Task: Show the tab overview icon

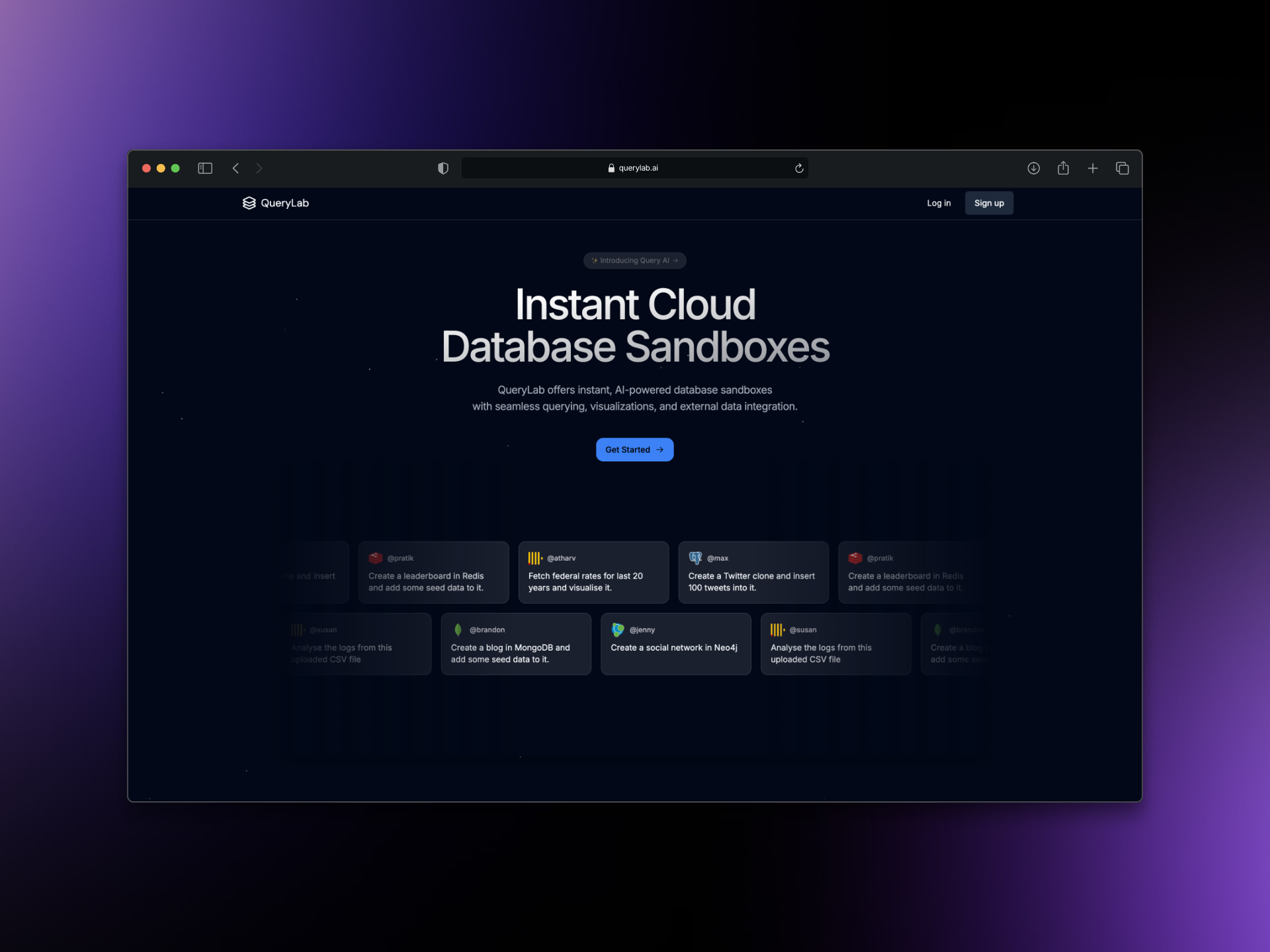Action: [x=1122, y=169]
